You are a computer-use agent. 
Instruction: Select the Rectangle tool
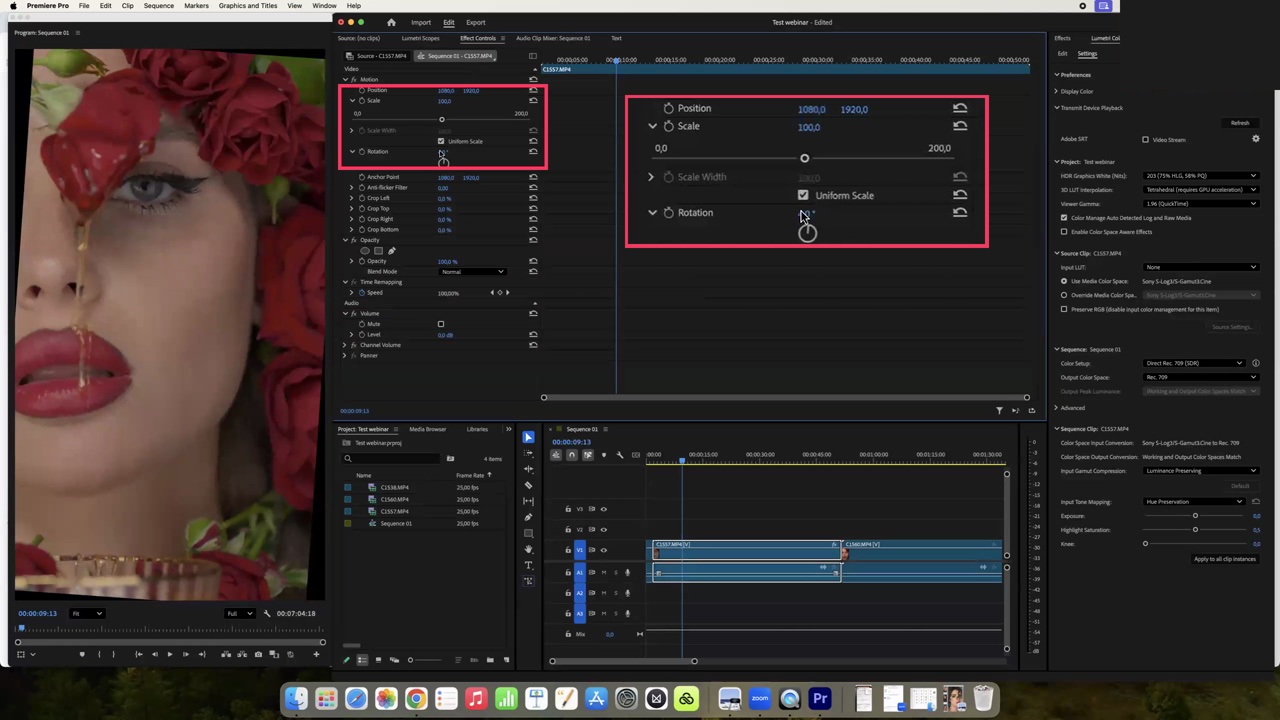point(528,533)
